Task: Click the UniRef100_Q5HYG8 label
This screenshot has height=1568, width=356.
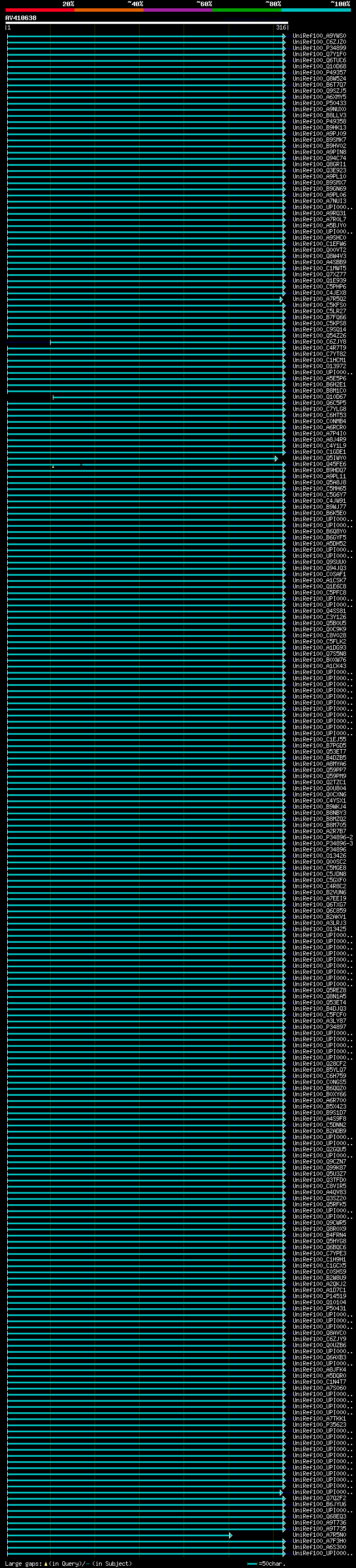Action: [319, 1241]
